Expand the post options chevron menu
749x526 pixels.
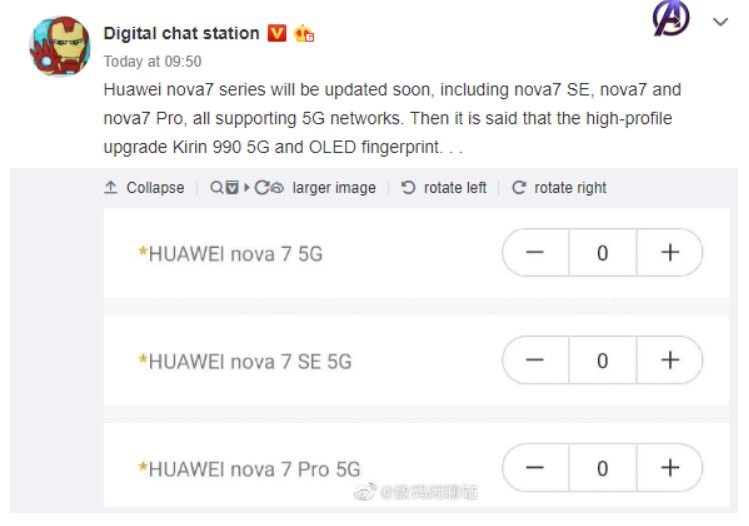[720, 21]
